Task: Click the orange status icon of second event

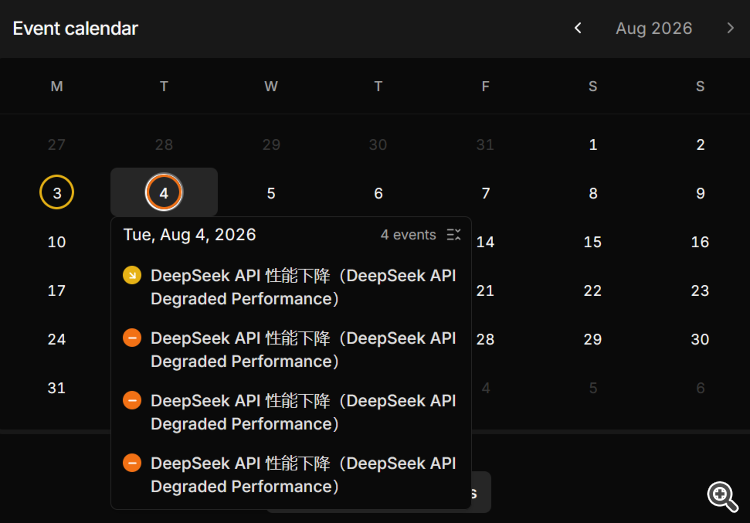Action: [x=132, y=338]
